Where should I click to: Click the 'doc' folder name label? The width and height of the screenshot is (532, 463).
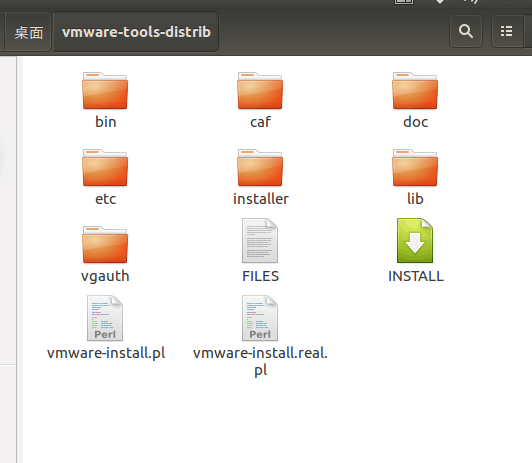pyautogui.click(x=415, y=122)
